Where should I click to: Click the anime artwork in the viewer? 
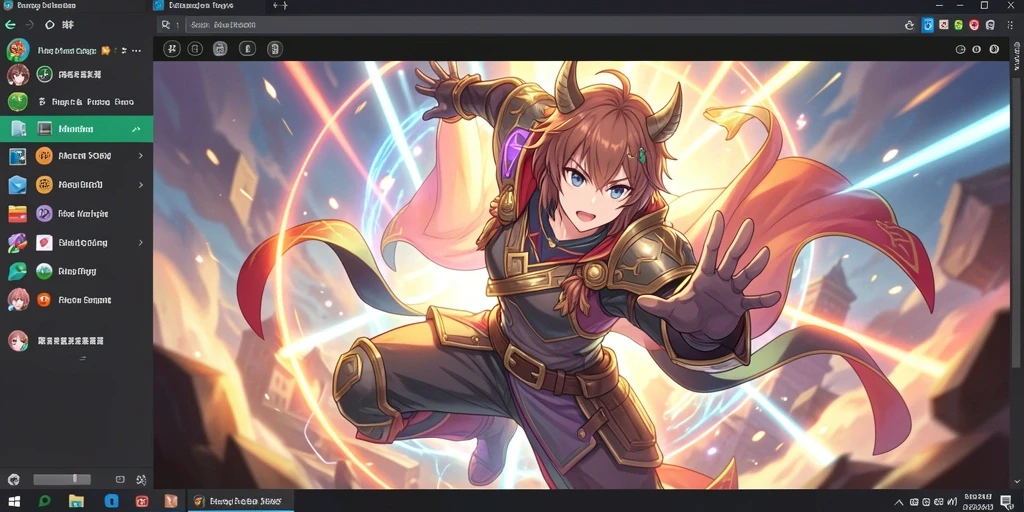(x=581, y=275)
